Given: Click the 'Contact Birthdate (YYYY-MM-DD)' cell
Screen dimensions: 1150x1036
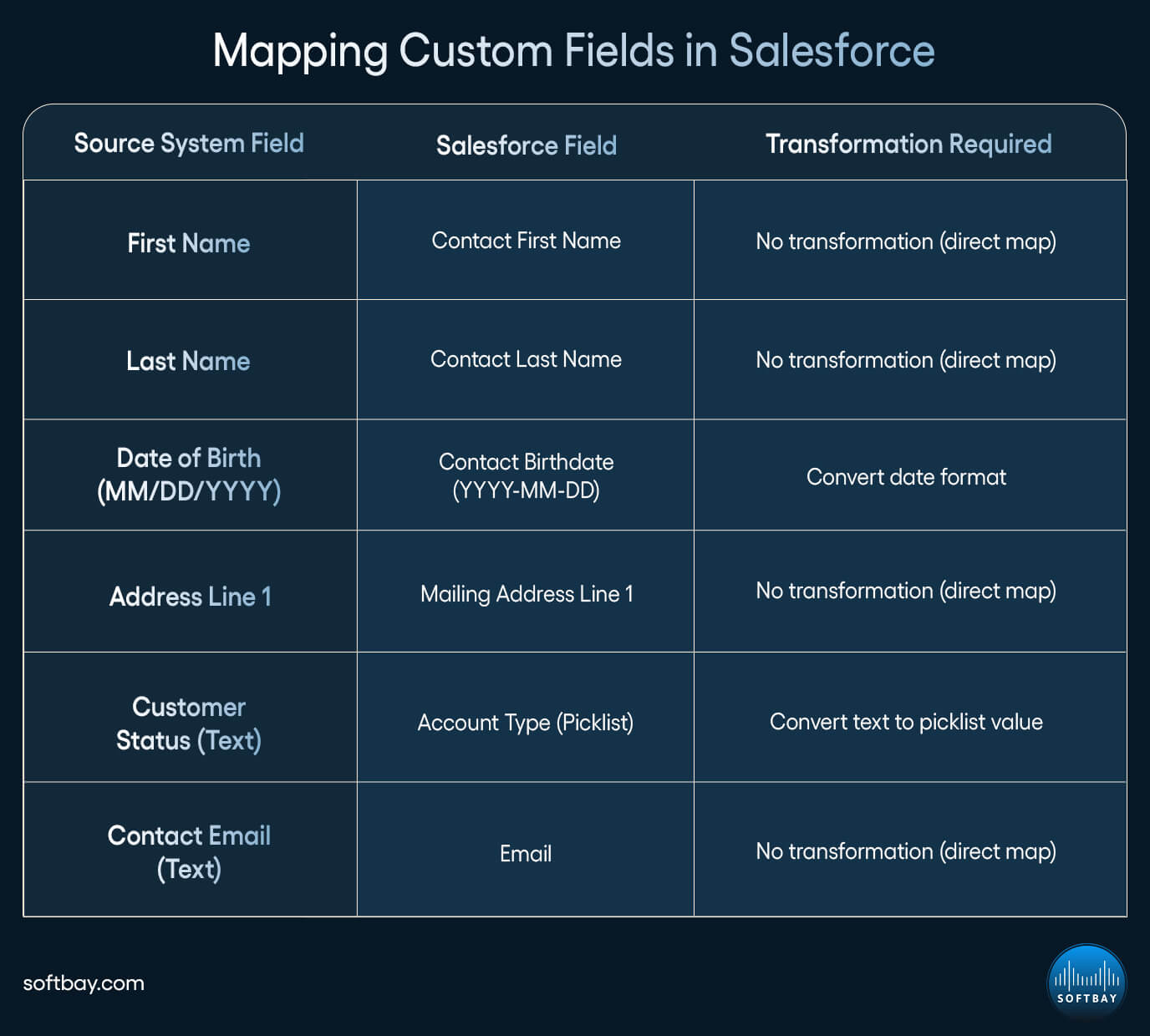Looking at the screenshot, I should (526, 475).
